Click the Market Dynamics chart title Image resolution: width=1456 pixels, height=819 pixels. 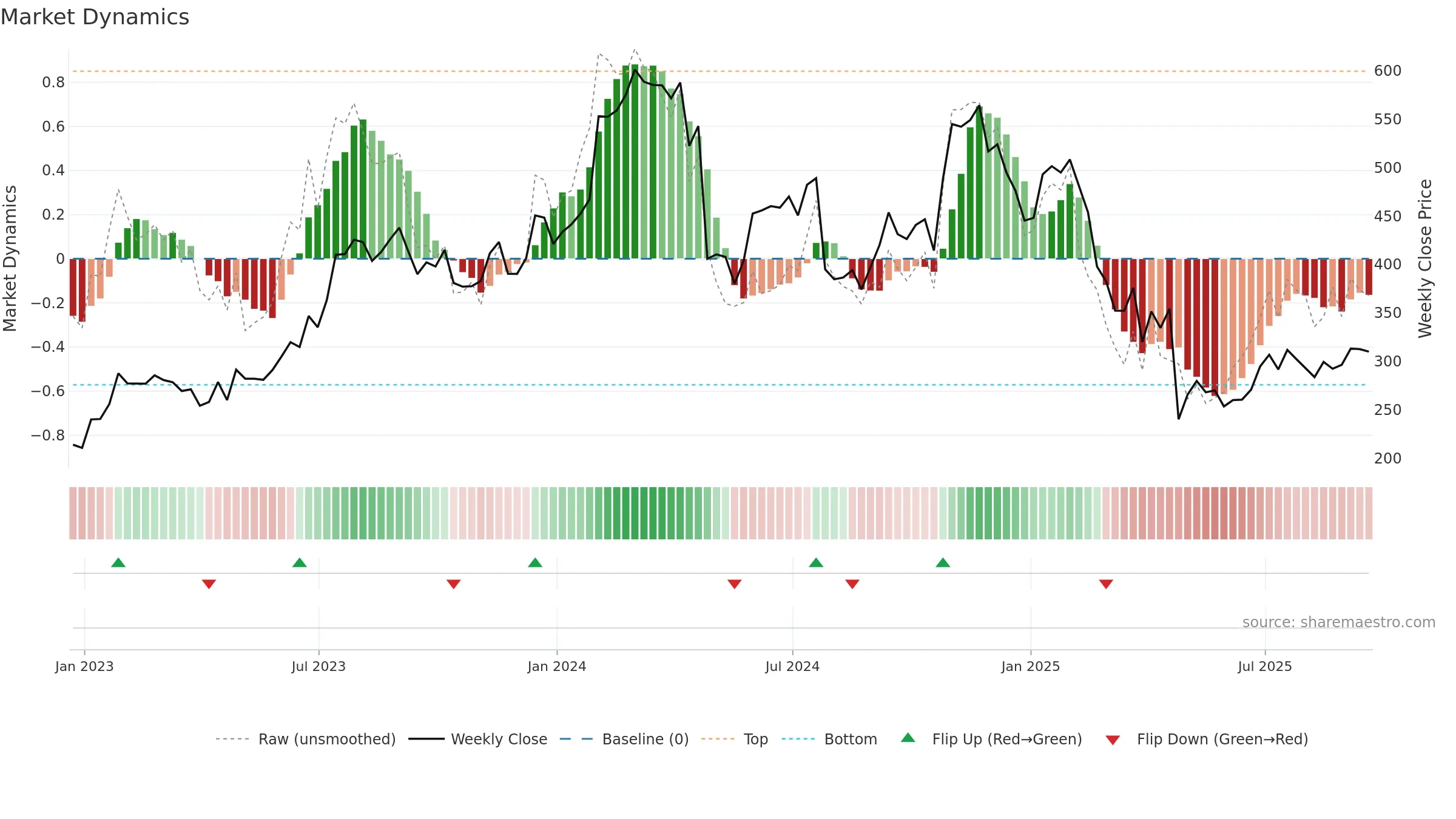click(95, 17)
